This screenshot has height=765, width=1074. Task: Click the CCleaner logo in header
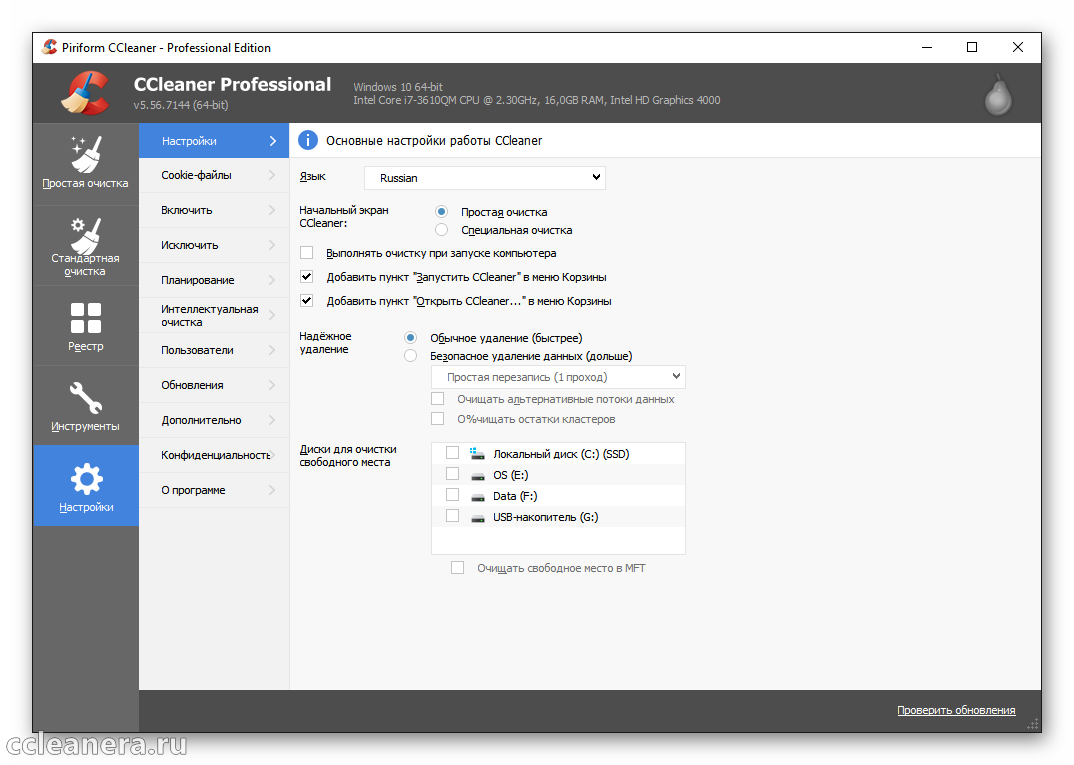pos(85,93)
